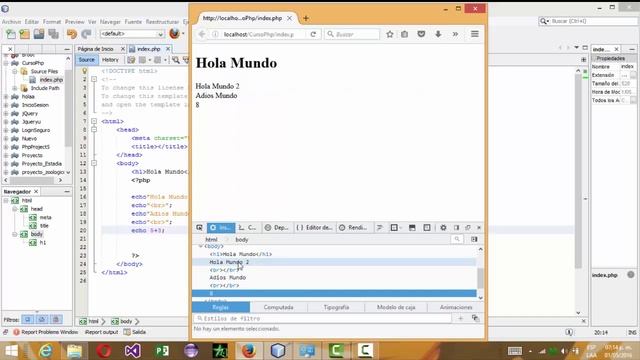The height and width of the screenshot is (360, 640).
Task: Open devtools settings gear
Action: click(x=443, y=228)
